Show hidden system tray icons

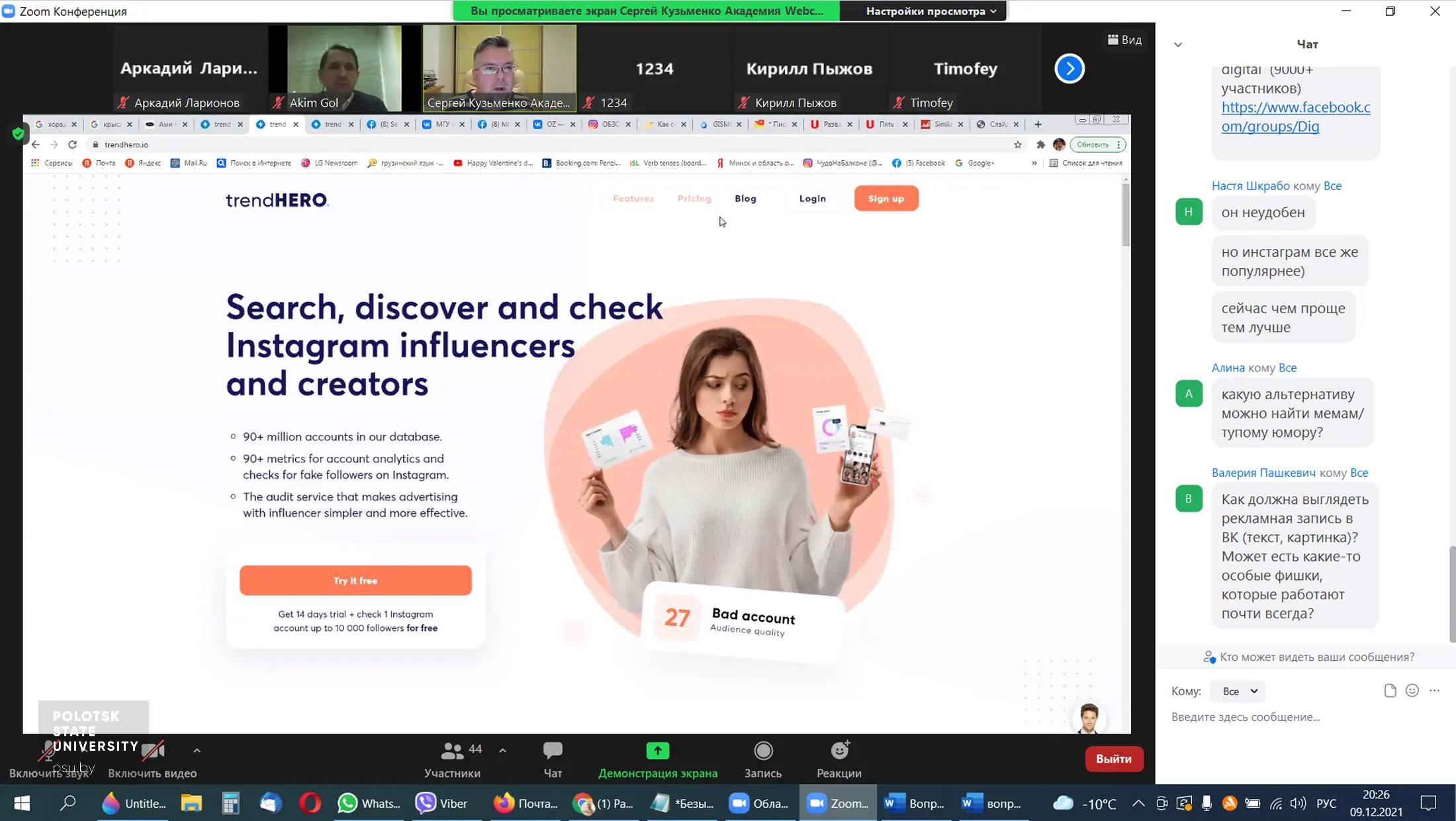tap(1138, 803)
